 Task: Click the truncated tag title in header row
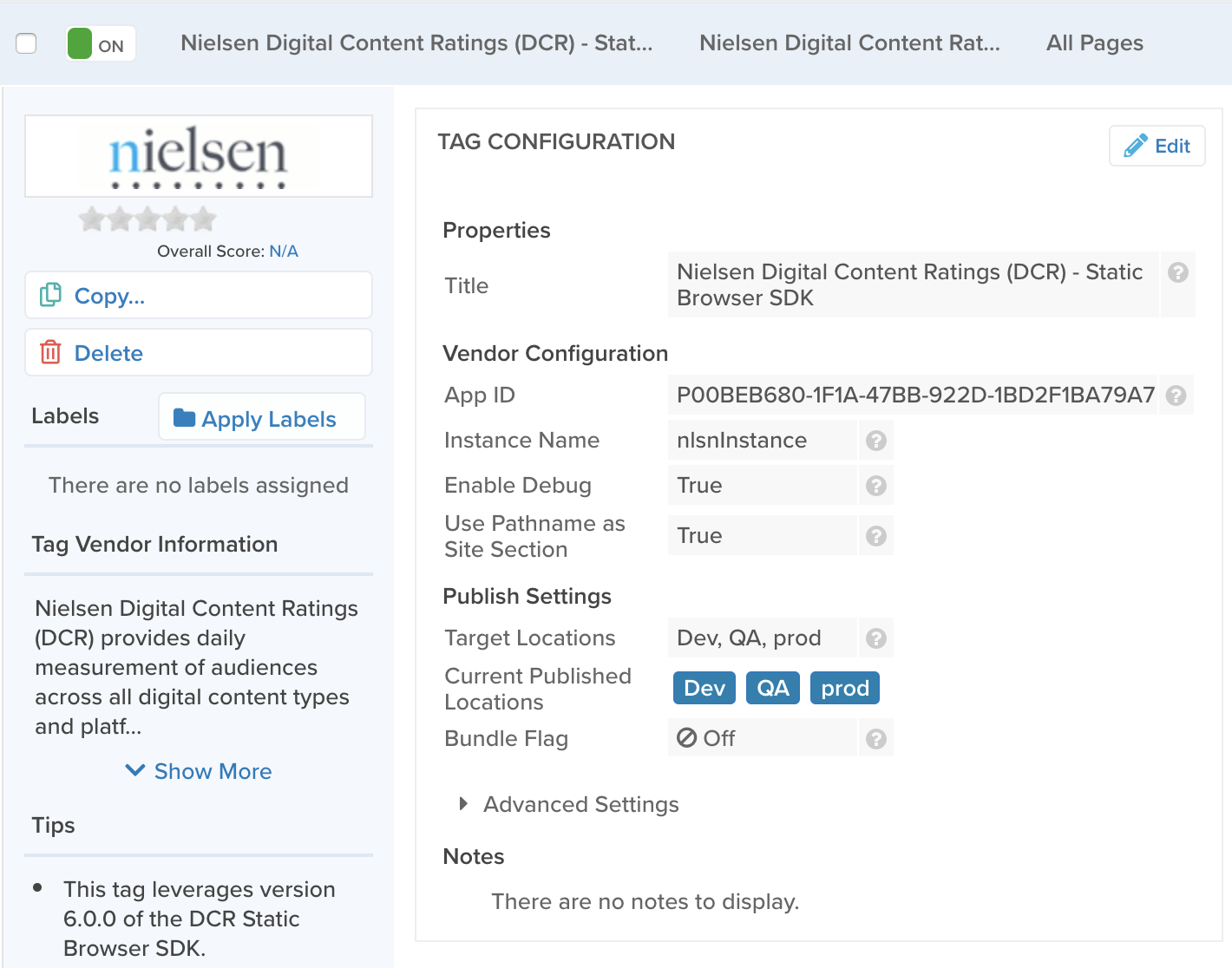pos(416,43)
